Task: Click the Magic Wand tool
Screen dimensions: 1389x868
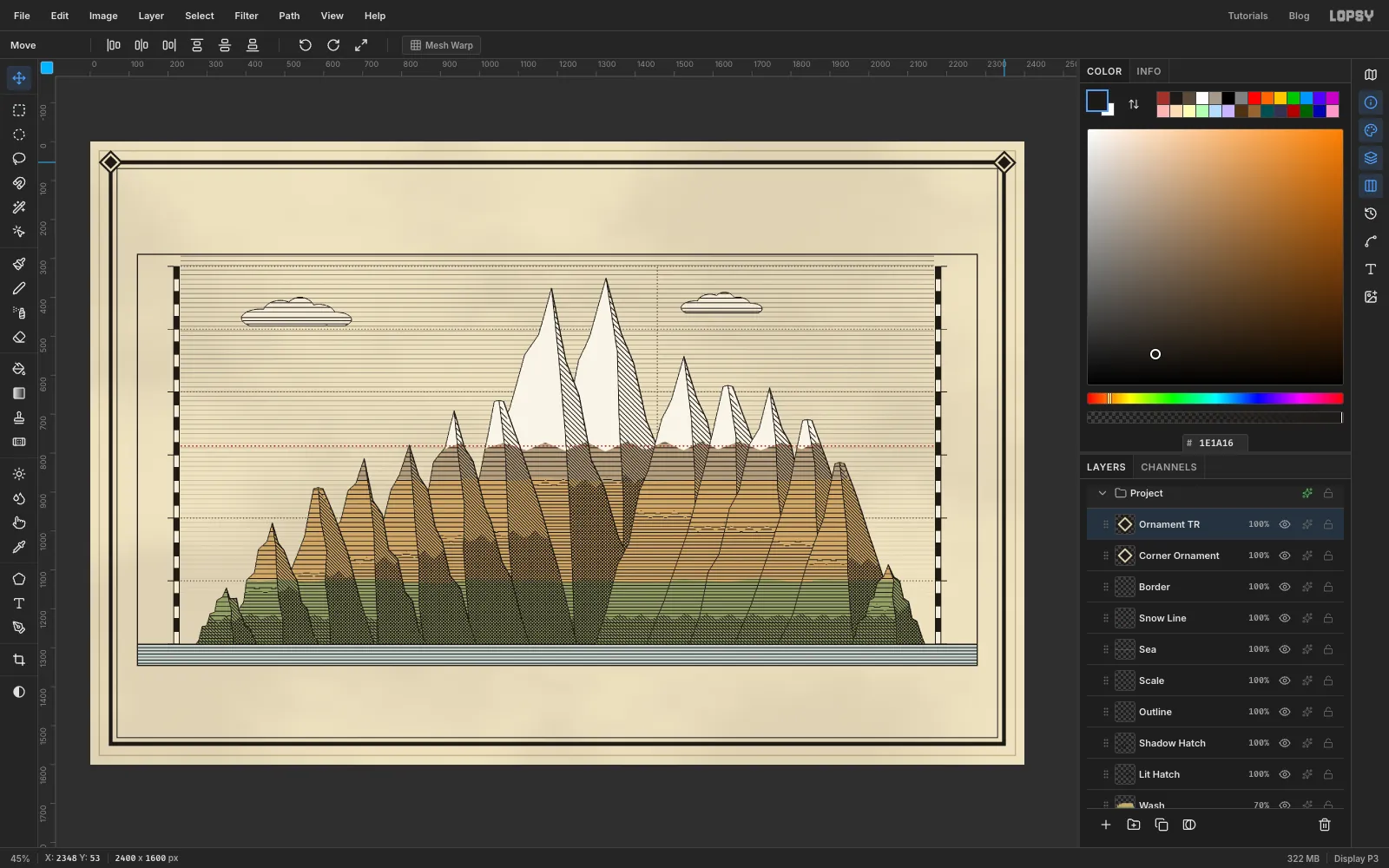Action: (19, 207)
